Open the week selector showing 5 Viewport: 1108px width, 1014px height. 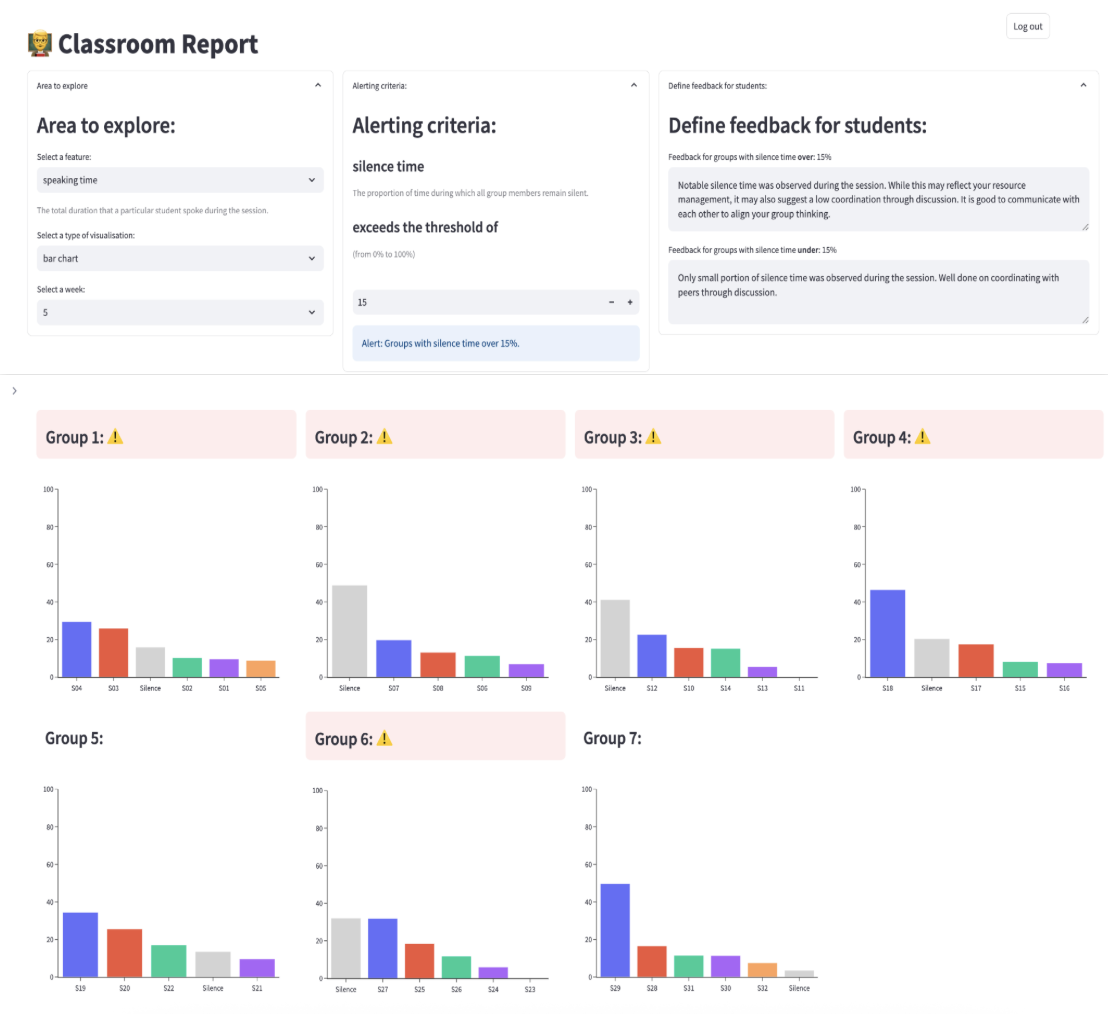tap(180, 312)
